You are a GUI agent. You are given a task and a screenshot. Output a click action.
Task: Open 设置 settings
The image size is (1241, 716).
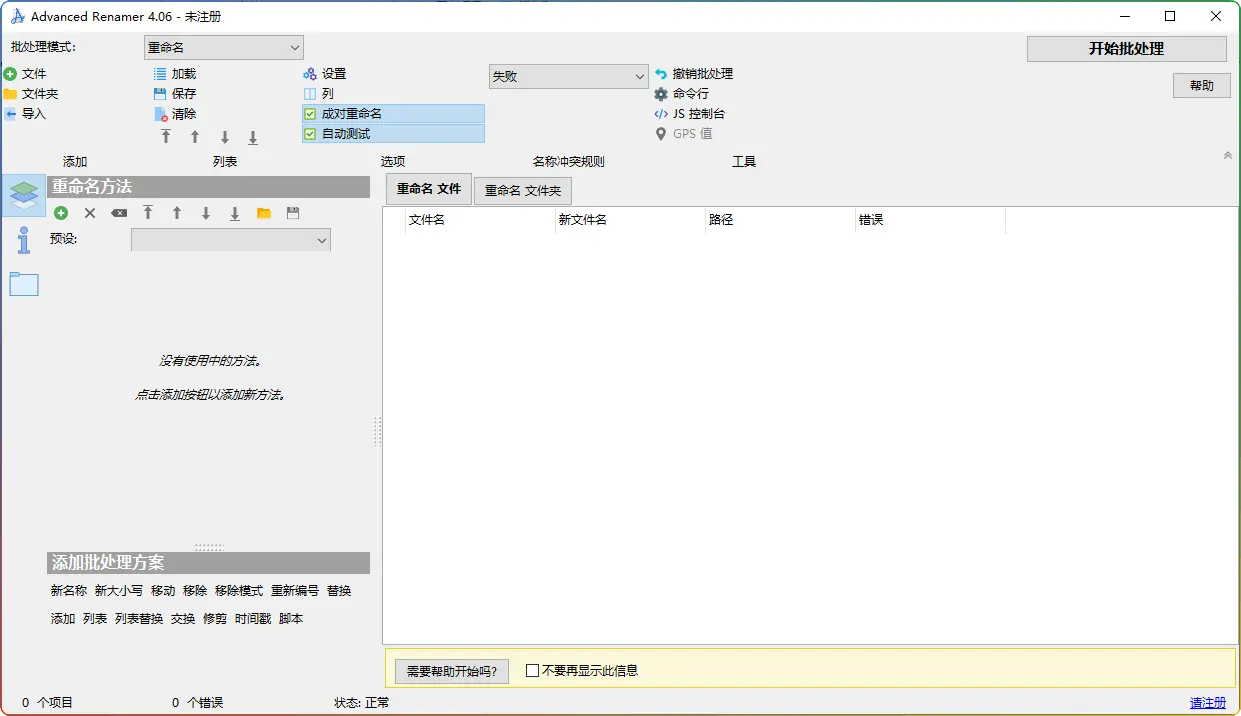(x=325, y=74)
